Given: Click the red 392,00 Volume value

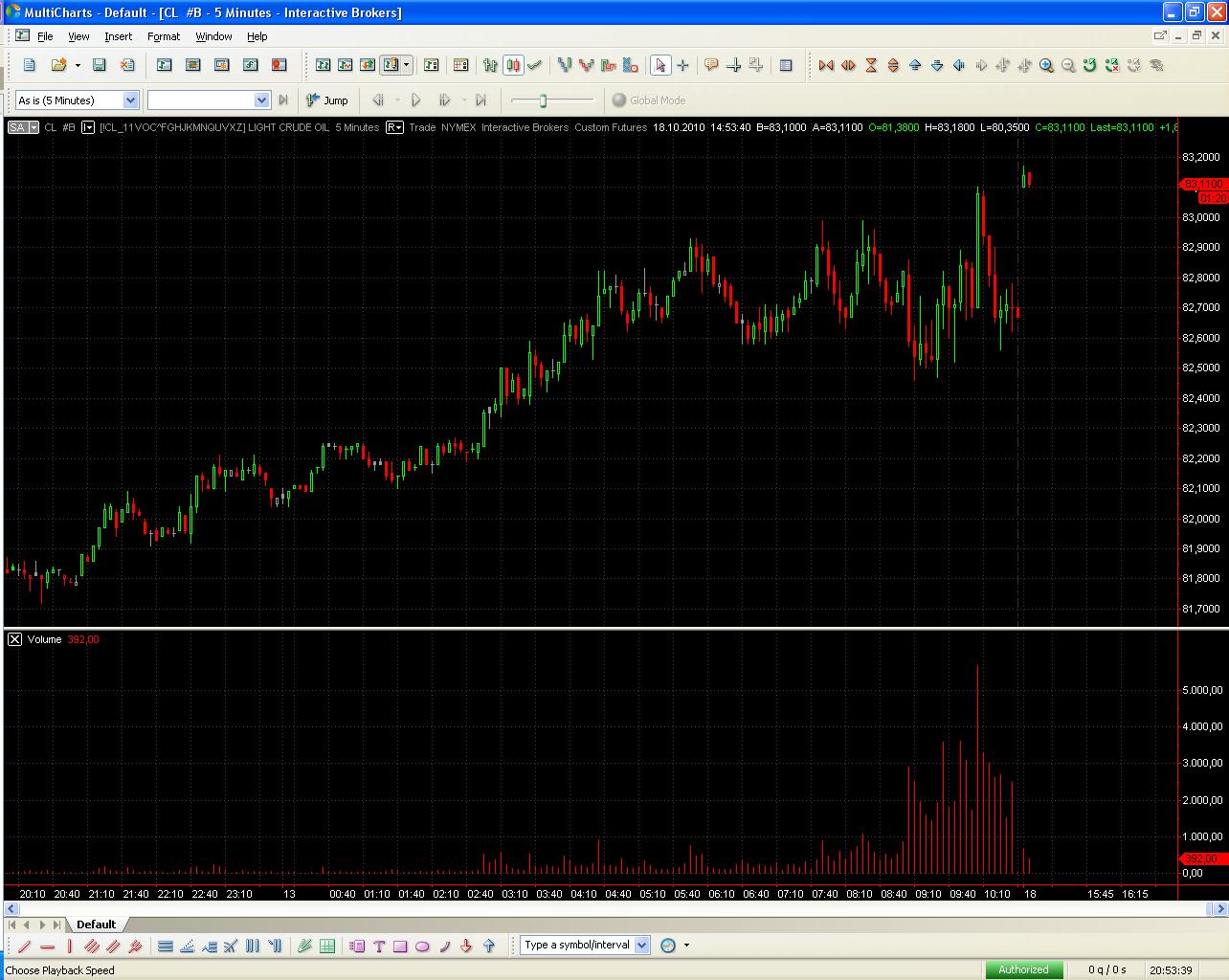Looking at the screenshot, I should [83, 639].
